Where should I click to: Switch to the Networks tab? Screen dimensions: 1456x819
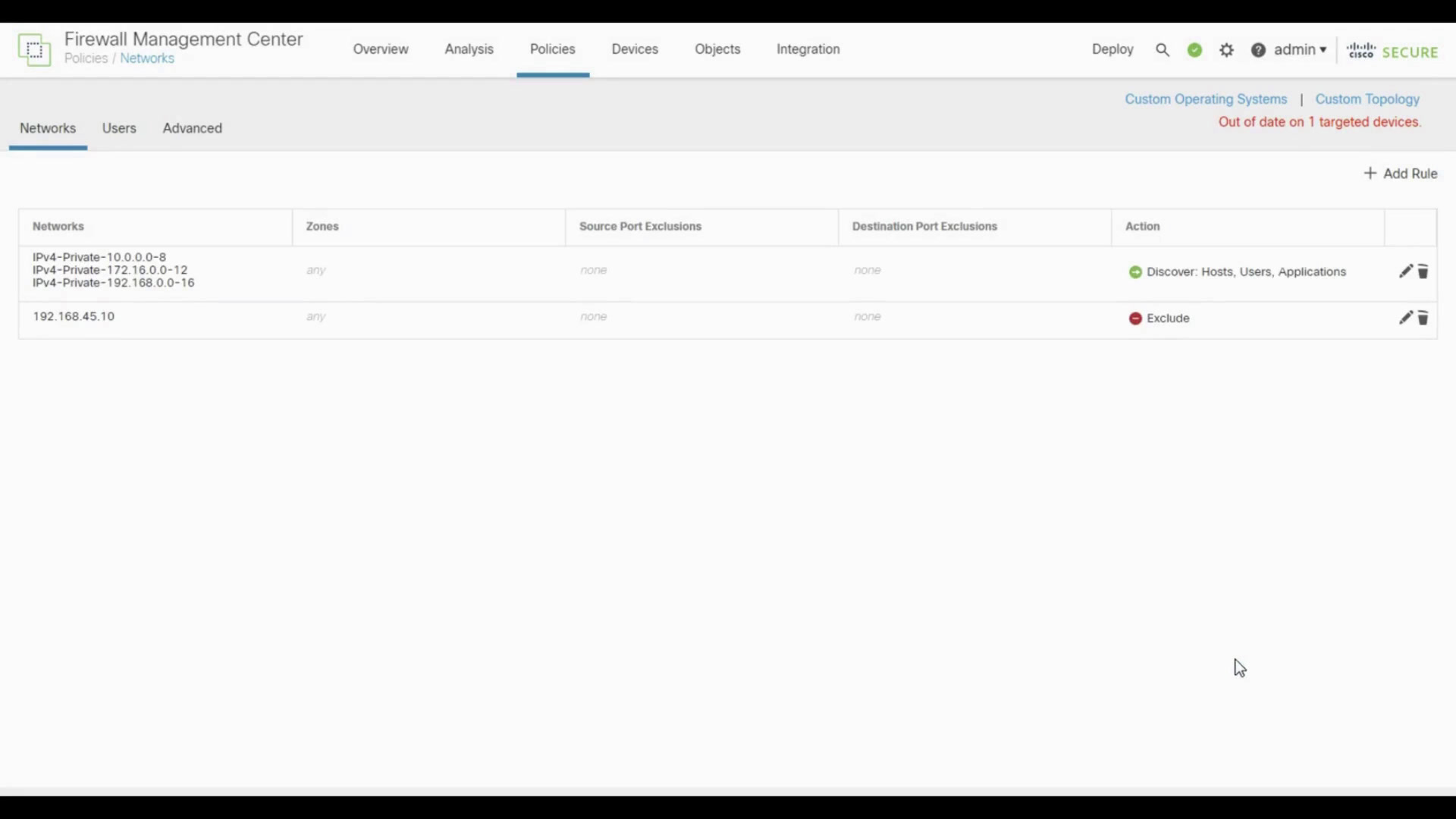point(48,128)
